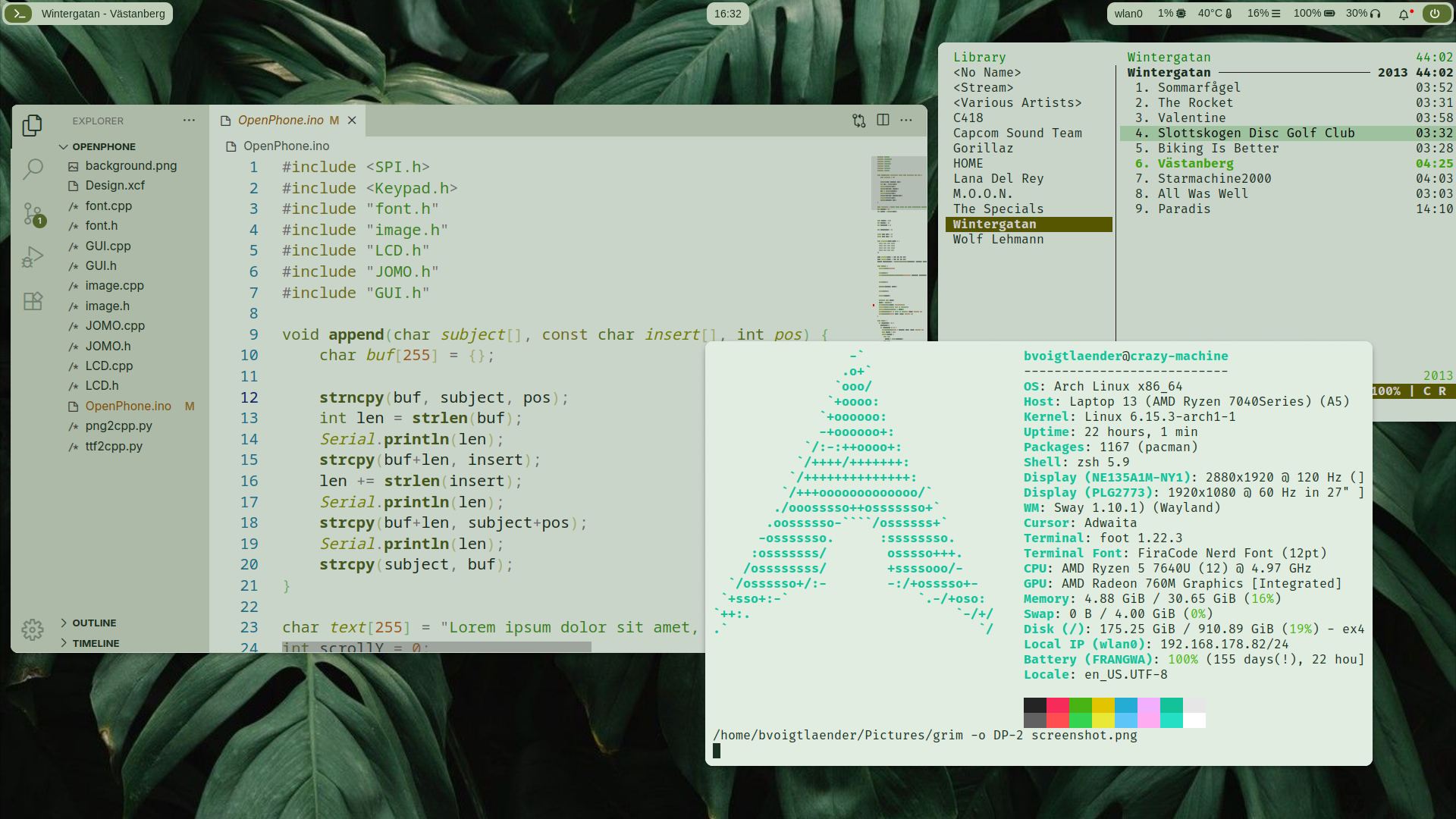Open the notification bell in top bar
1456x819 pixels.
[x=1404, y=14]
